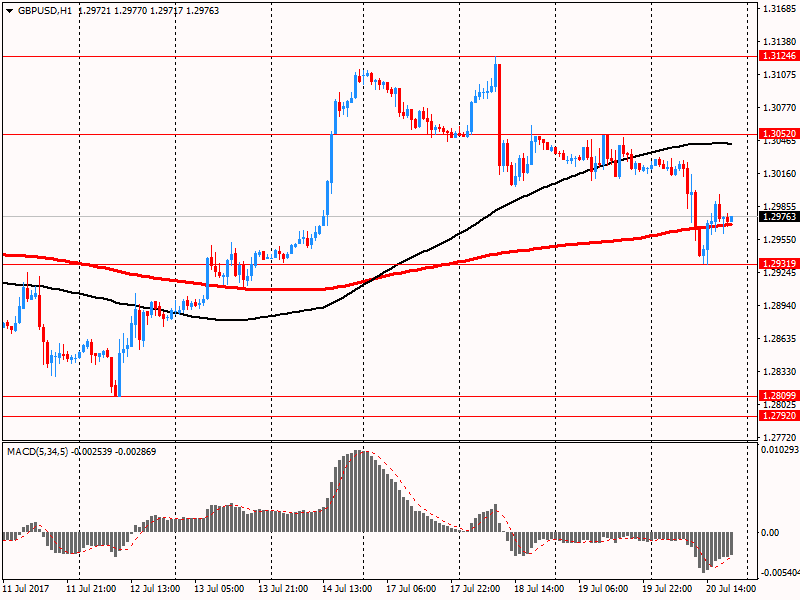Click the 17 Jul 22:00 time label

476,588
